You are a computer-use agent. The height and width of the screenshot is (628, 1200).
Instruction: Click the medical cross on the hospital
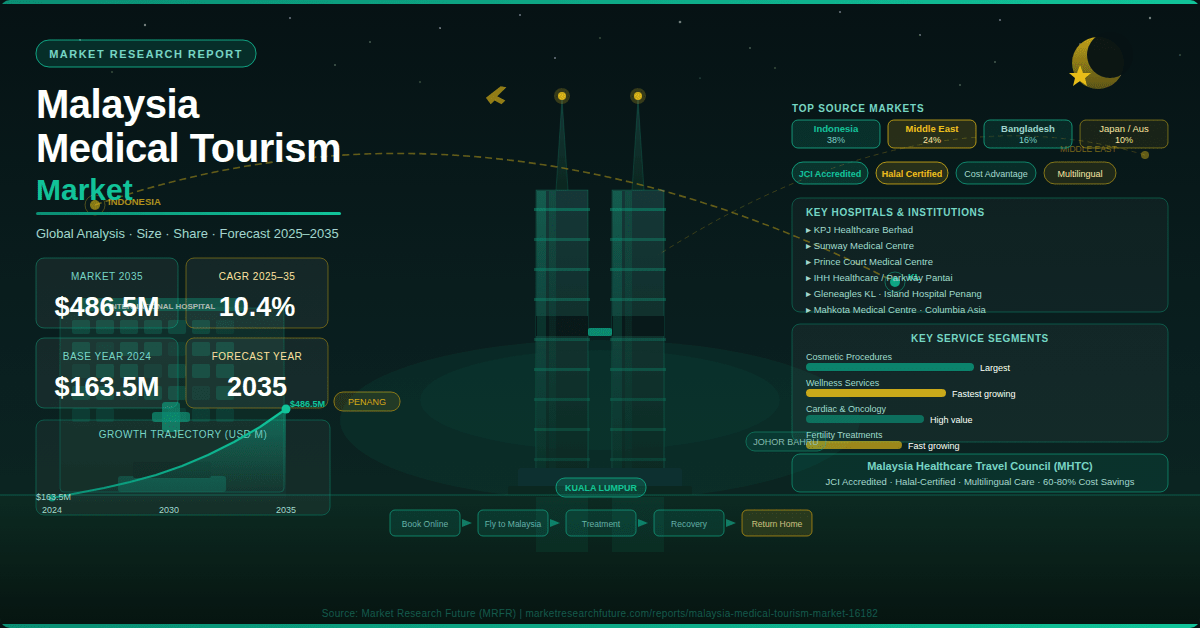[x=170, y=416]
